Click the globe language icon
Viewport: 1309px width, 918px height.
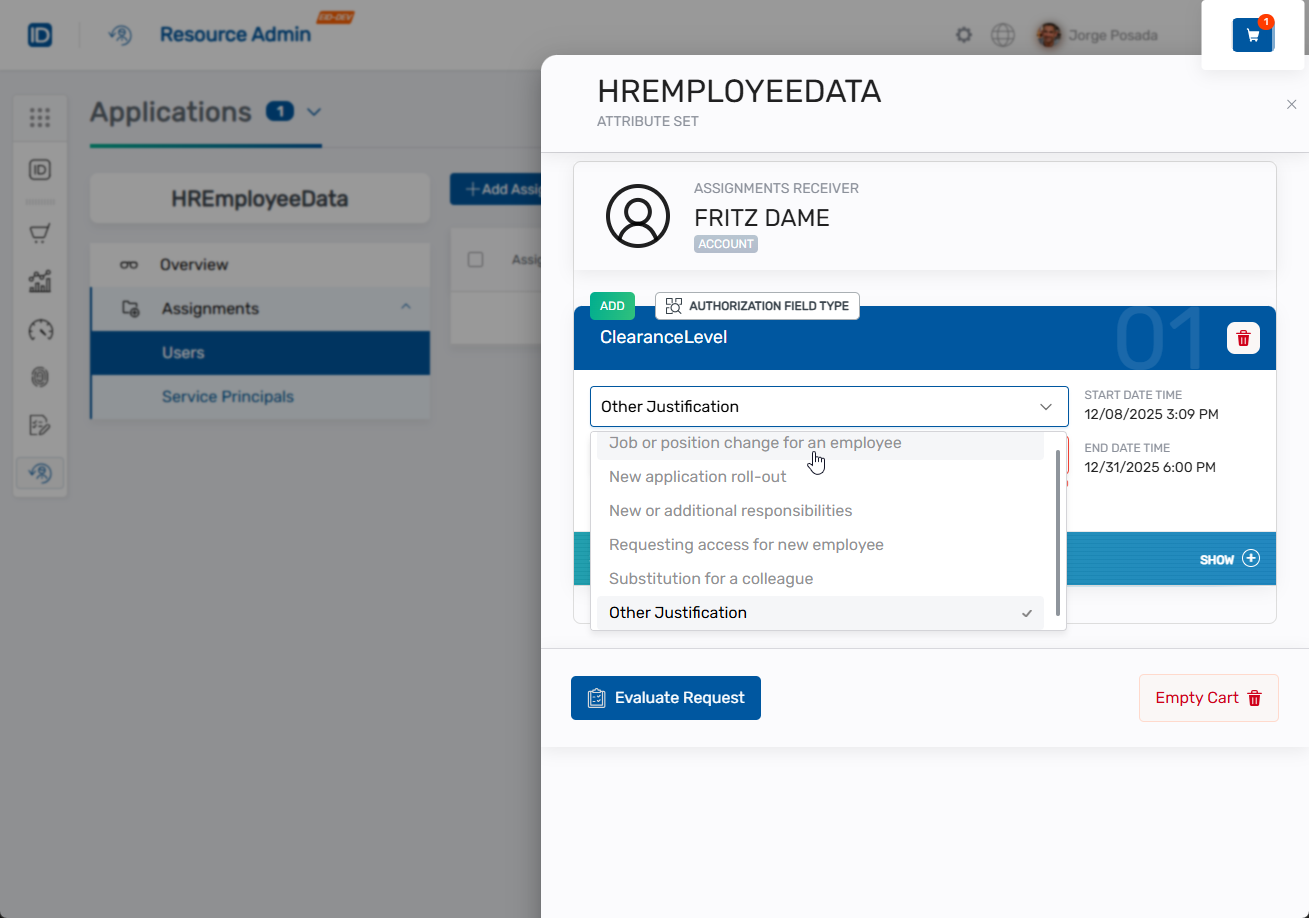click(1002, 35)
